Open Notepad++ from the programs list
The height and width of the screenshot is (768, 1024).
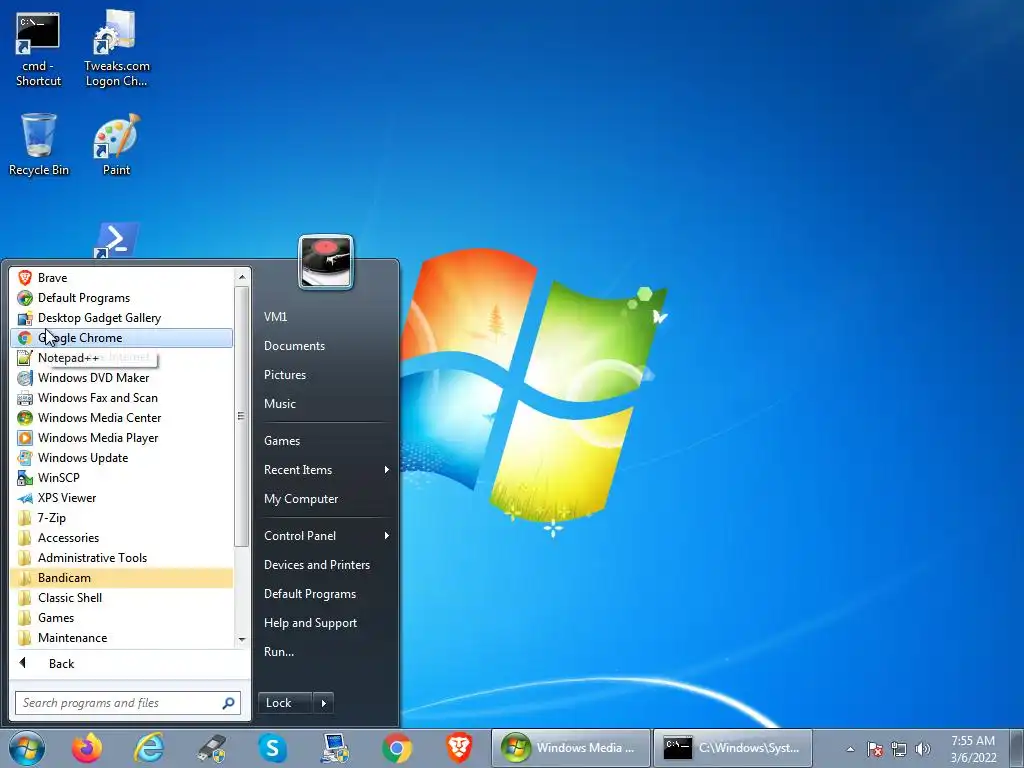(121, 358)
